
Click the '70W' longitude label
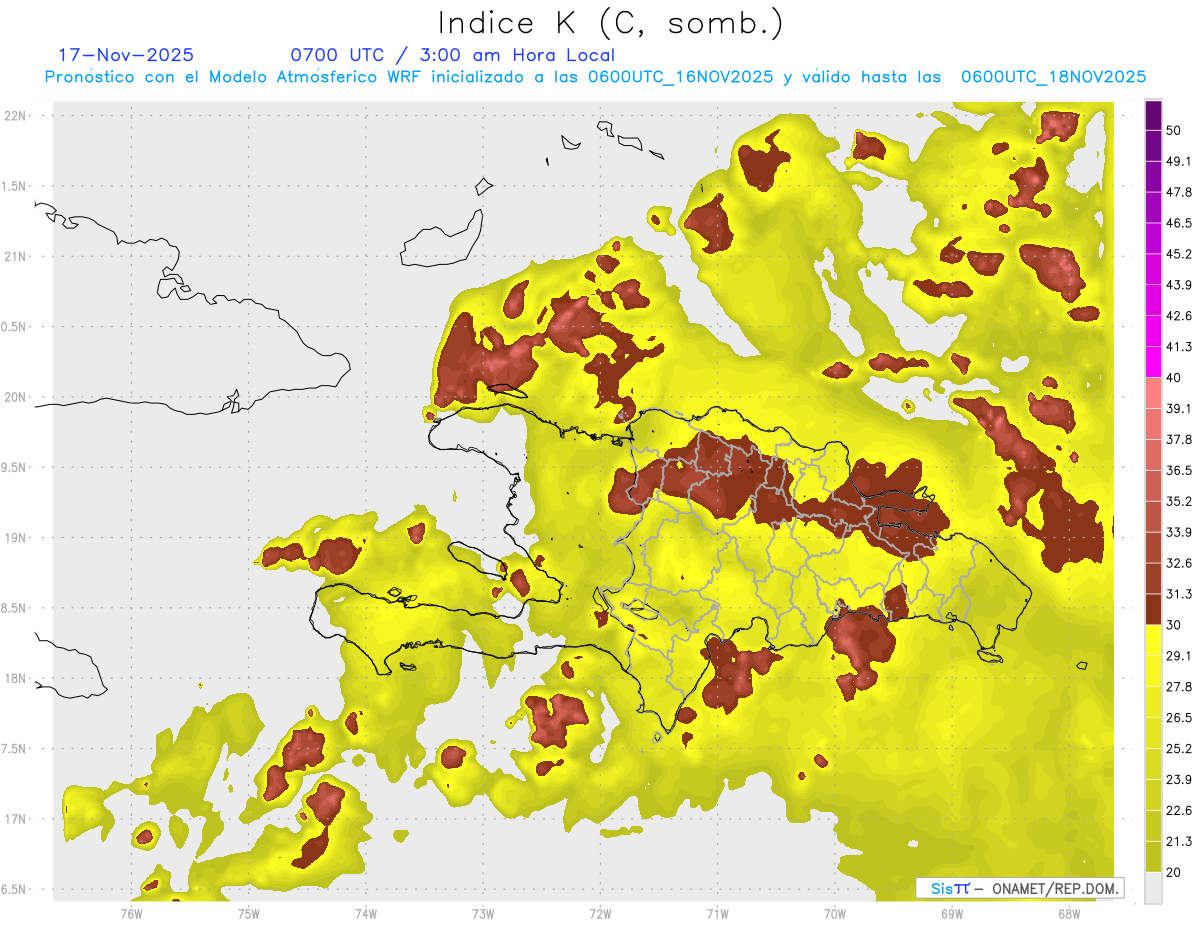[x=834, y=913]
